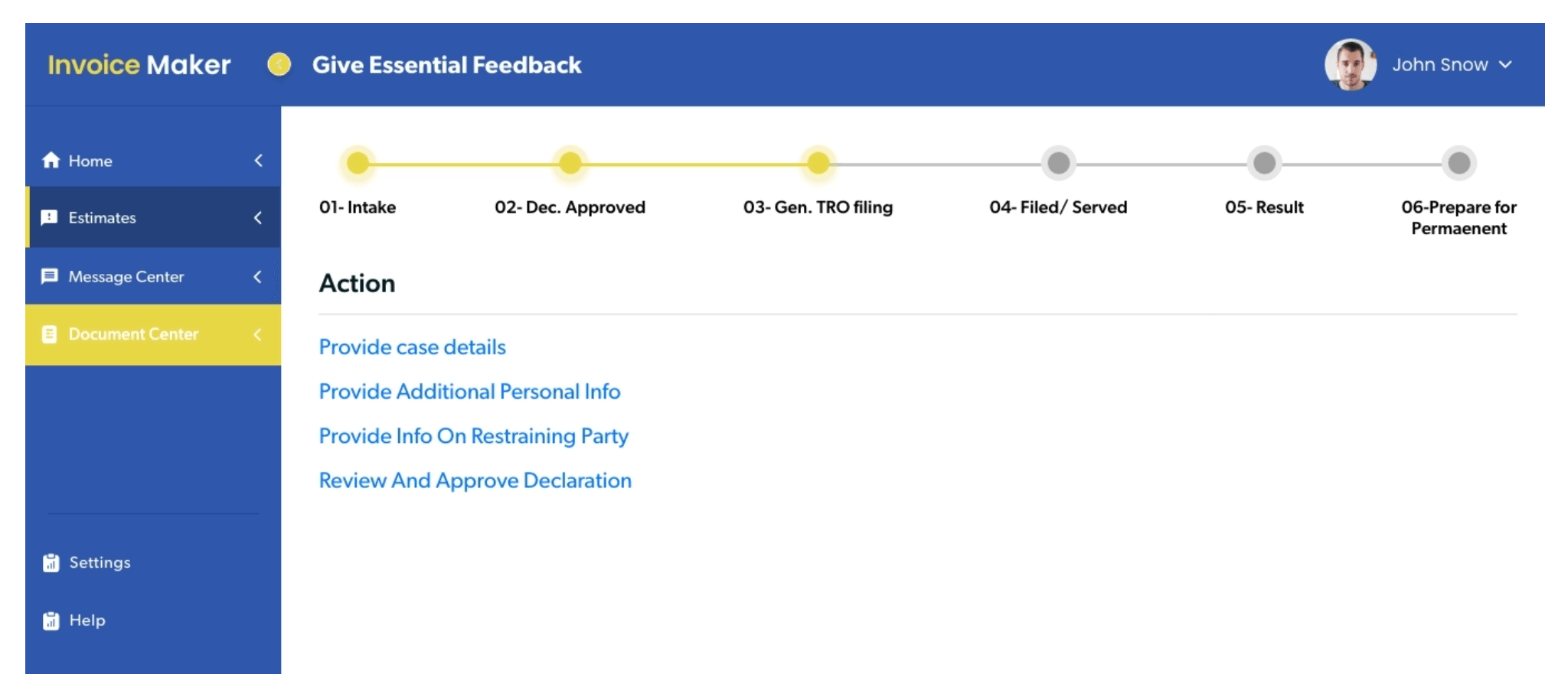
Task: Click the Message Center chat icon
Action: pyautogui.click(x=50, y=276)
